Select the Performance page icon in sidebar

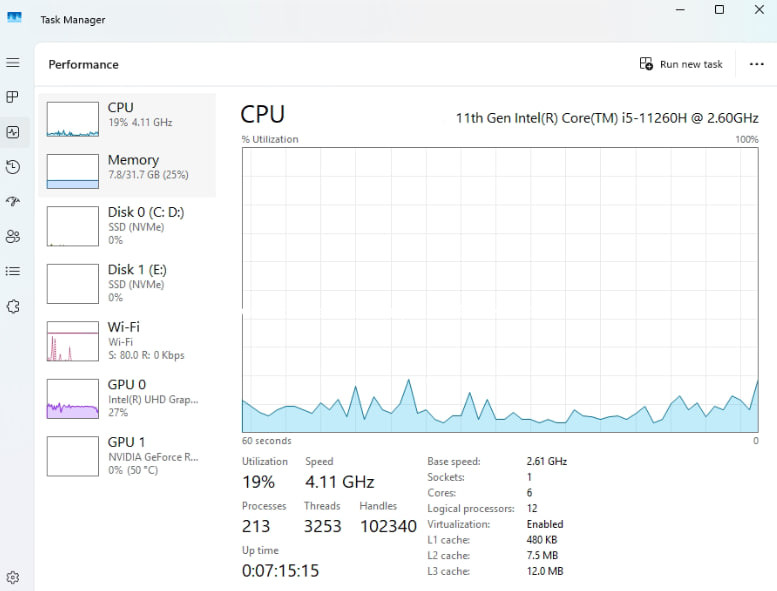pyautogui.click(x=13, y=132)
